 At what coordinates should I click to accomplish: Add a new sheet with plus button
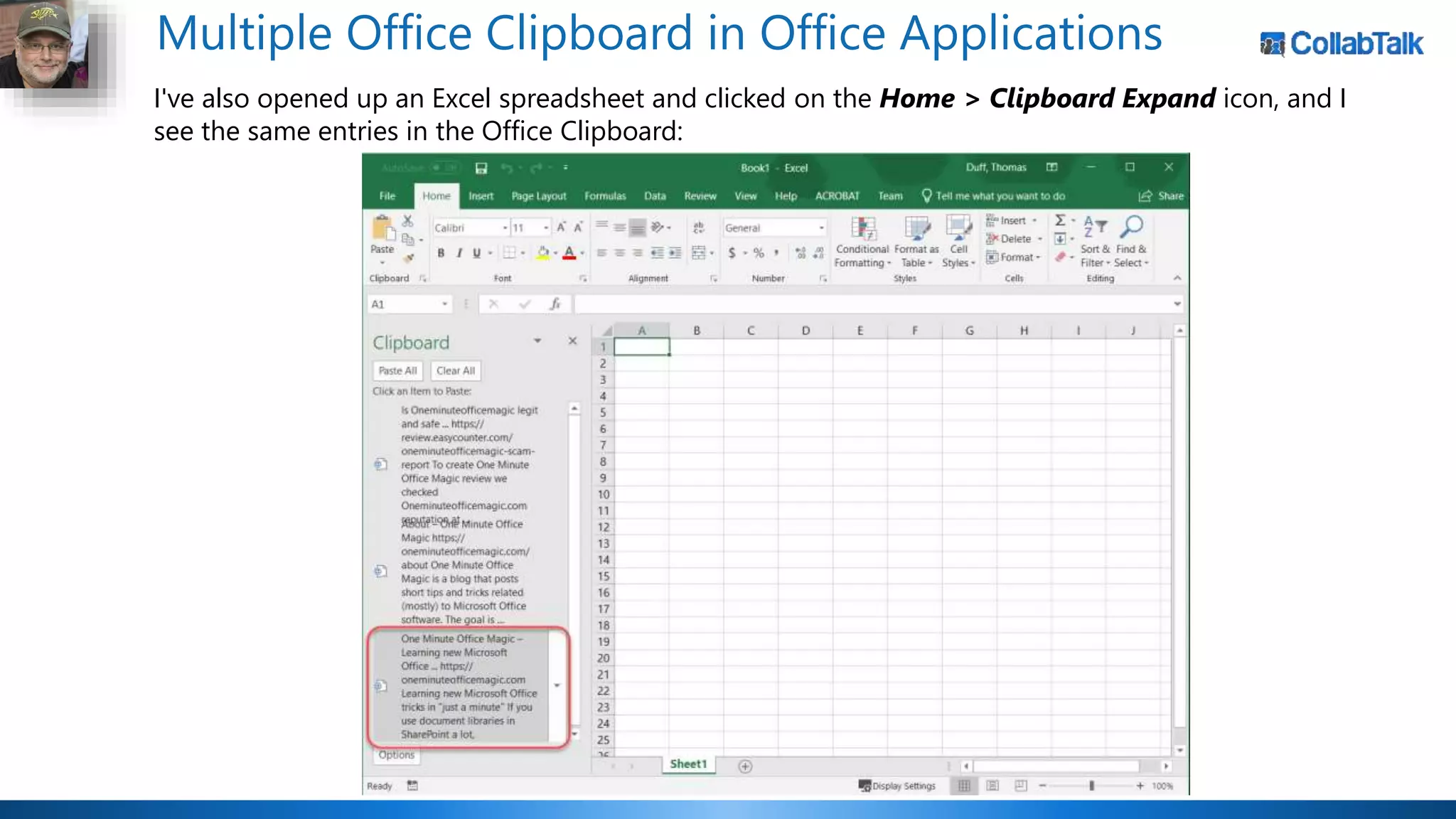tap(745, 766)
